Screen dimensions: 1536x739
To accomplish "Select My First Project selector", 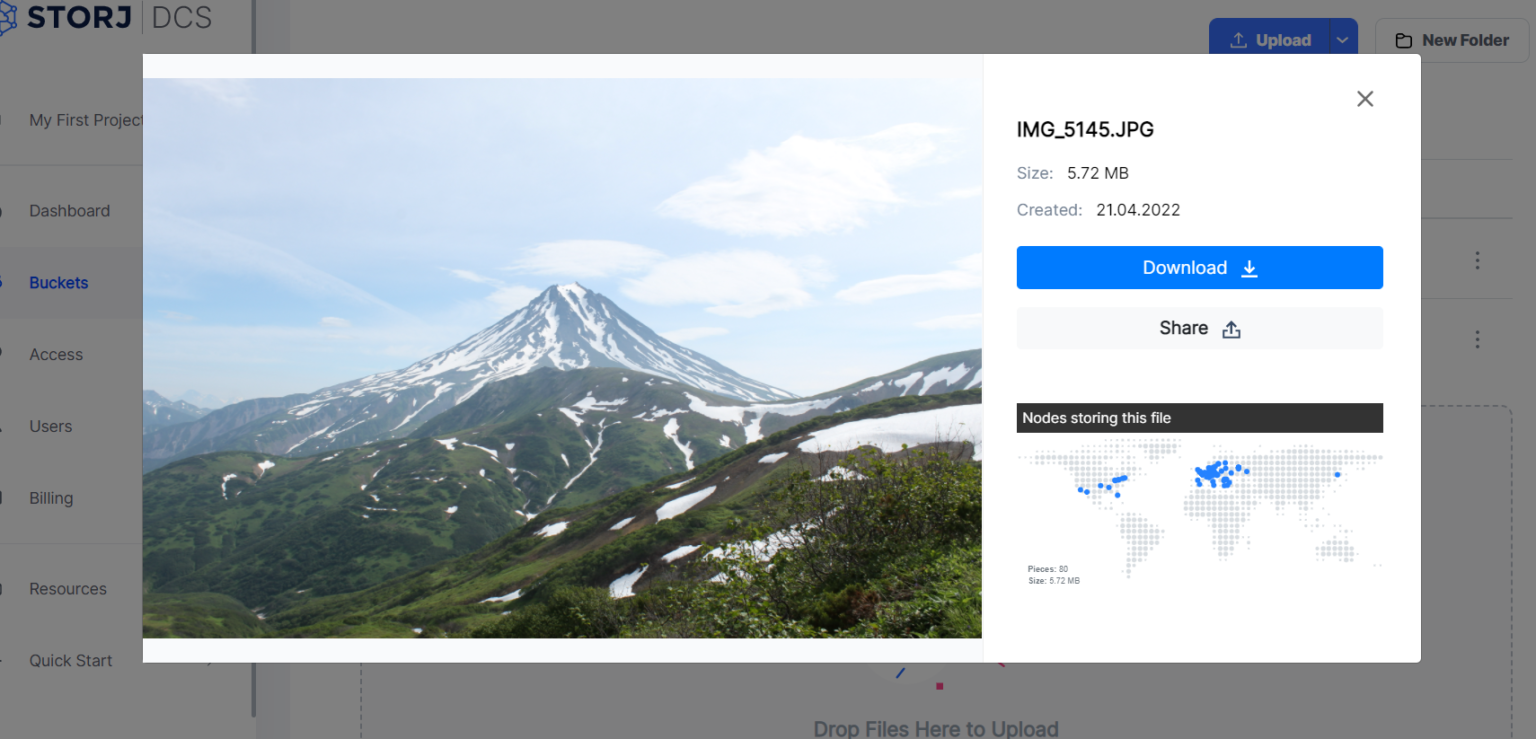I will point(86,120).
